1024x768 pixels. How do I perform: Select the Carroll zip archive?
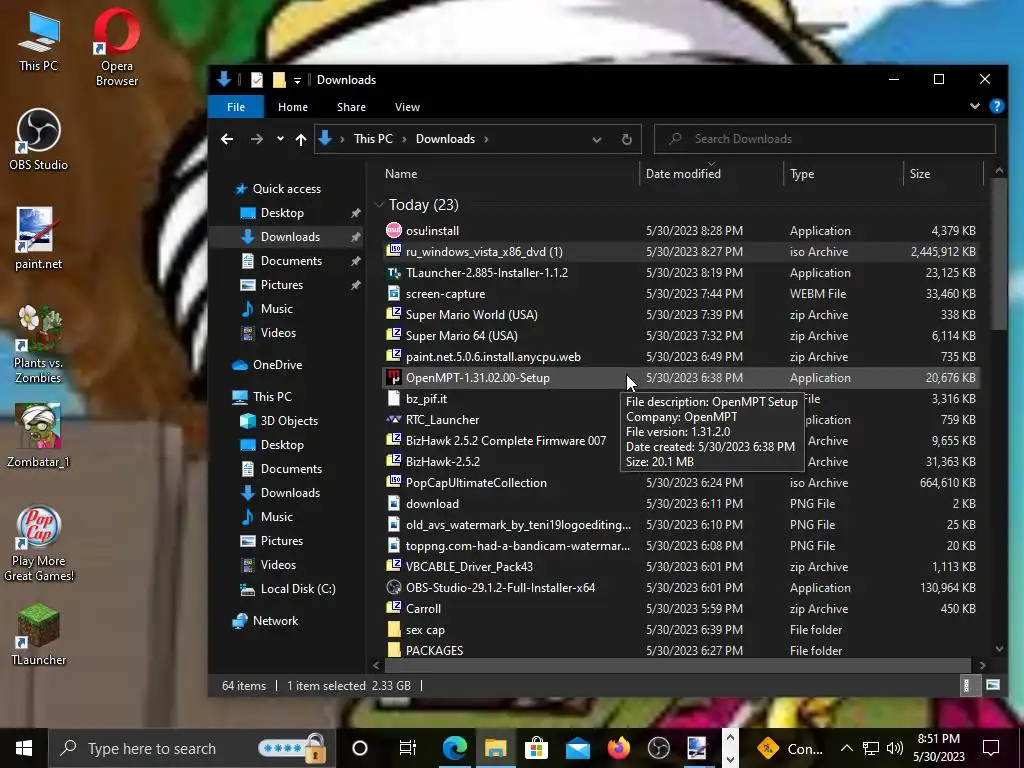point(423,608)
